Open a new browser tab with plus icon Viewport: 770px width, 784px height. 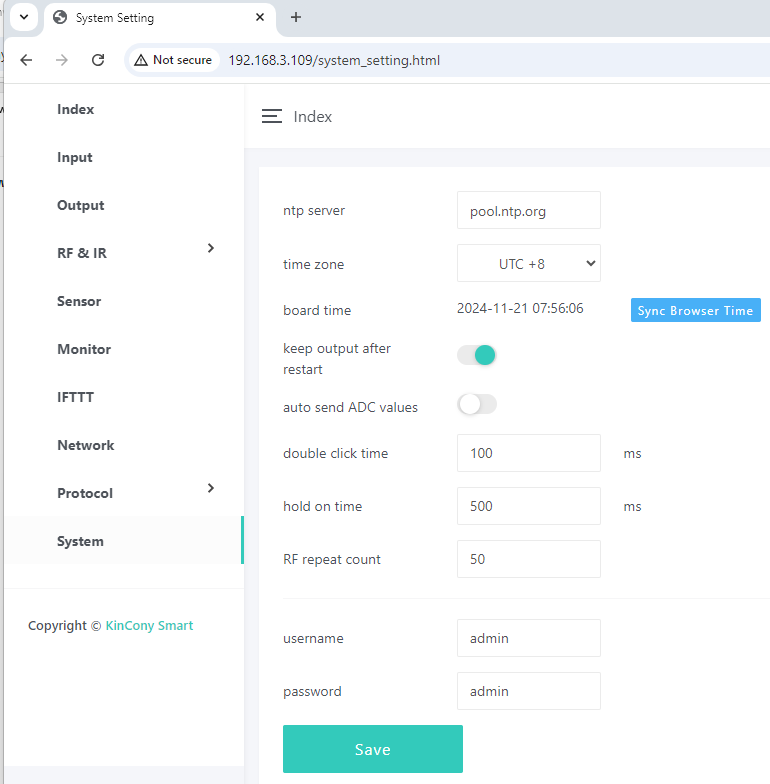[x=295, y=17]
